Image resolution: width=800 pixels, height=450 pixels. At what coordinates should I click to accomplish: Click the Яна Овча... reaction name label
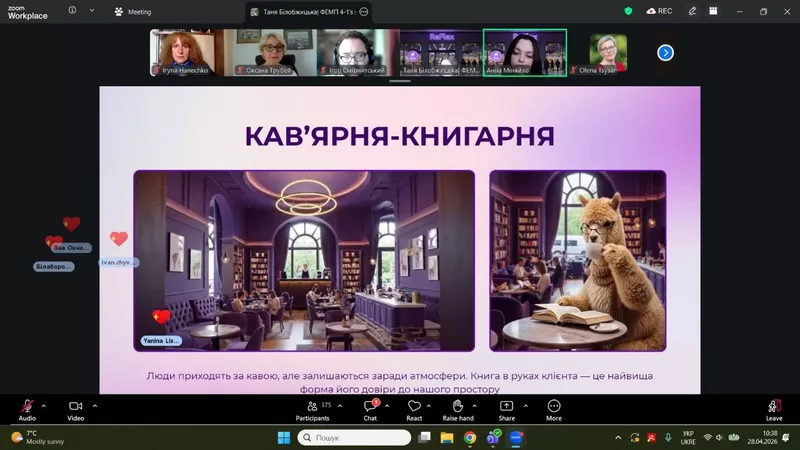[71, 248]
